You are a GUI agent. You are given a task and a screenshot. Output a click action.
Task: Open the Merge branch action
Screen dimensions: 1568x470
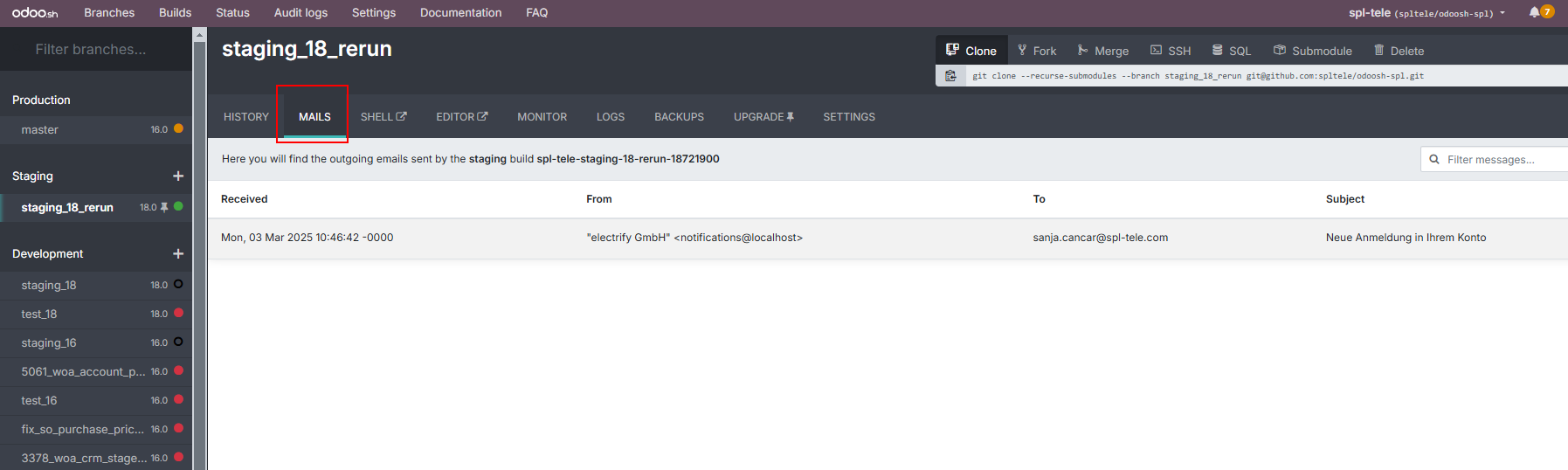(1103, 51)
